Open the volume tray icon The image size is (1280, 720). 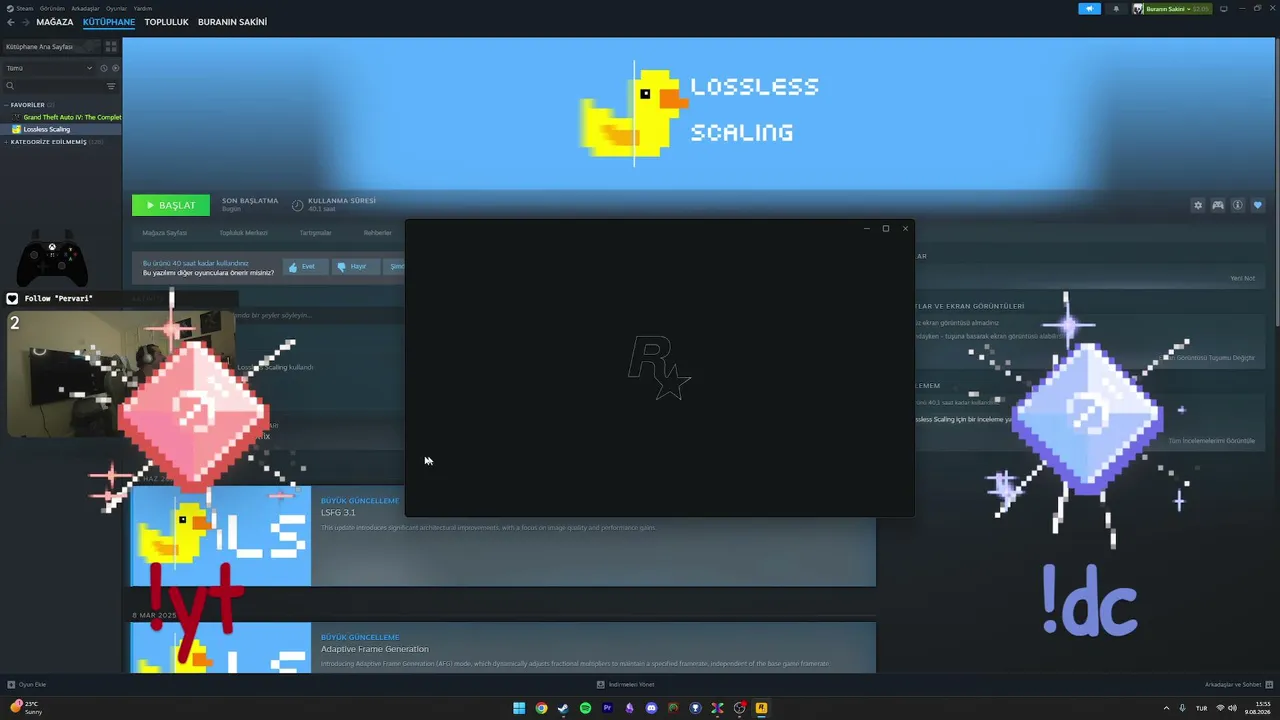(1233, 708)
